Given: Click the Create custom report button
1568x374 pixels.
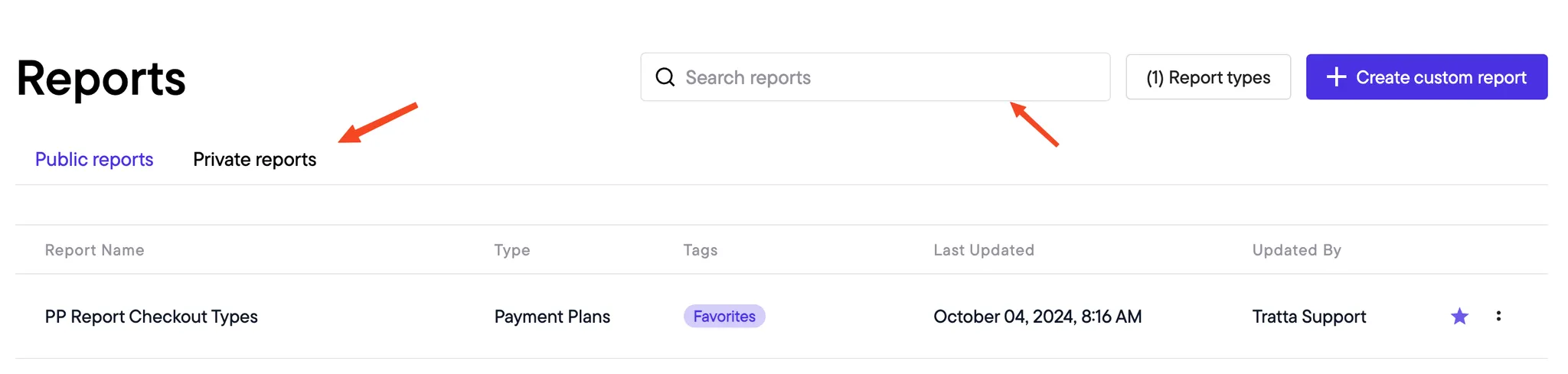Looking at the screenshot, I should 1426,77.
